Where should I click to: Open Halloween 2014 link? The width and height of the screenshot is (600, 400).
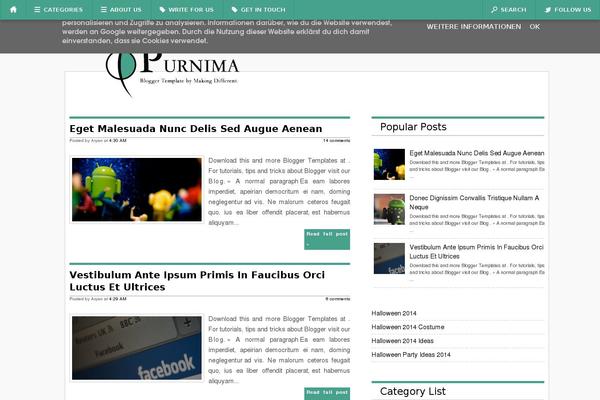(394, 313)
